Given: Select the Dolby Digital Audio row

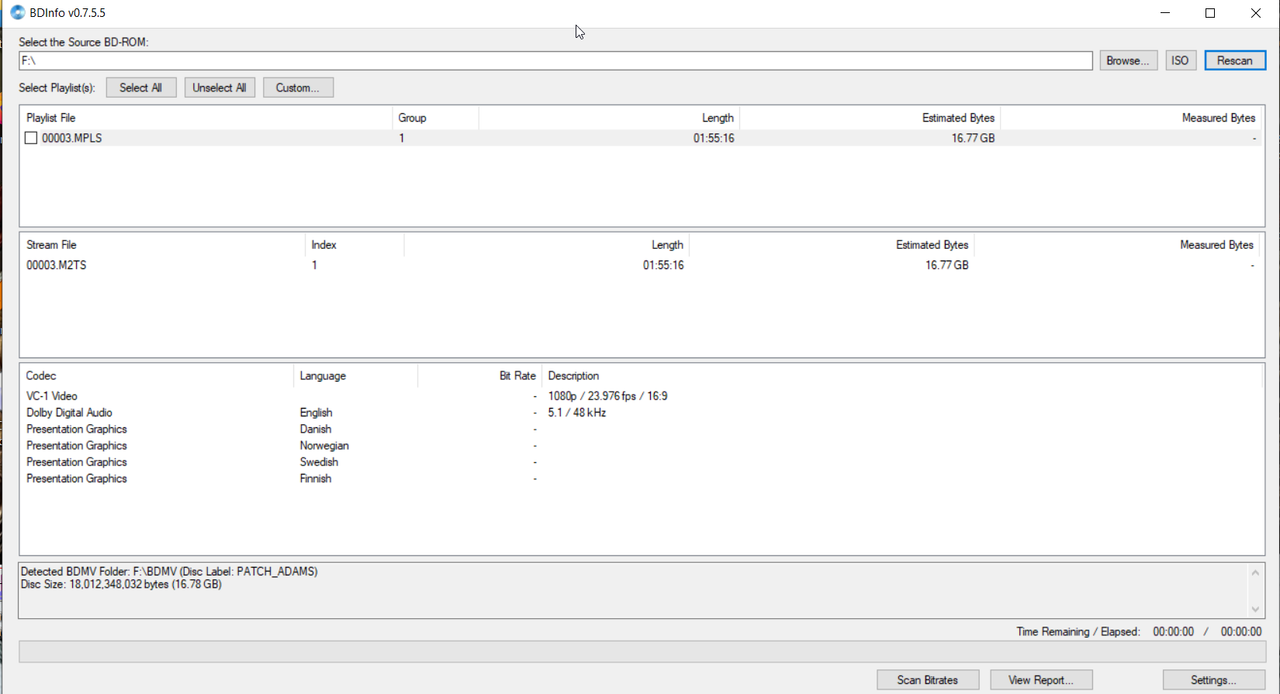Looking at the screenshot, I should pyautogui.click(x=640, y=412).
